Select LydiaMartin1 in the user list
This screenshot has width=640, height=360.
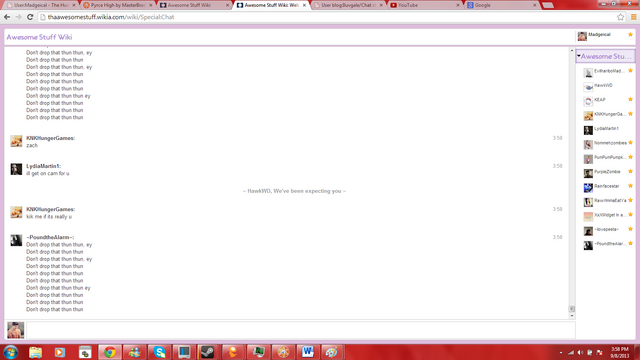pyautogui.click(x=609, y=129)
